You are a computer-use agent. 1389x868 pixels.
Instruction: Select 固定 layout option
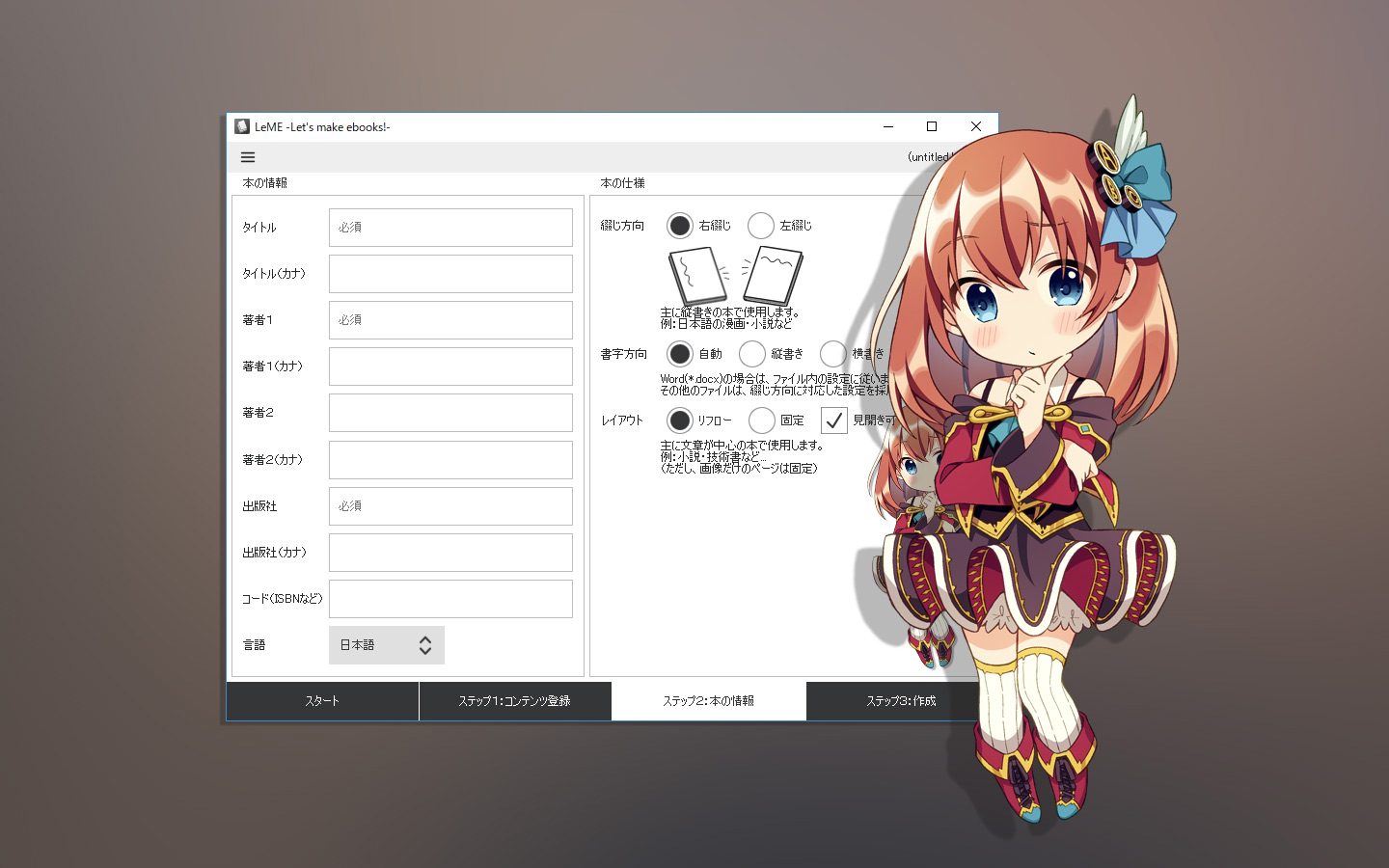click(762, 420)
